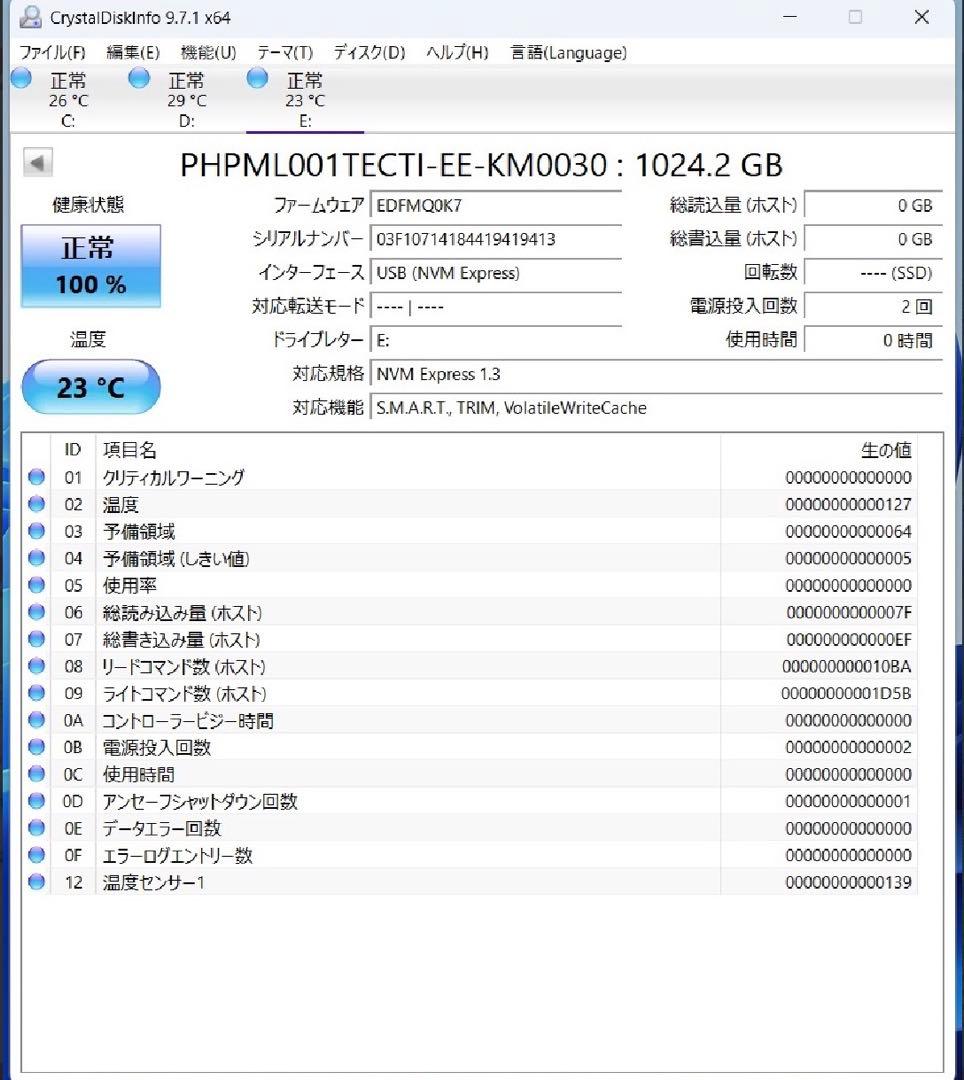Click the blue indicator beside 使用率 attribute
Image resolution: width=964 pixels, height=1080 pixels.
(36, 585)
